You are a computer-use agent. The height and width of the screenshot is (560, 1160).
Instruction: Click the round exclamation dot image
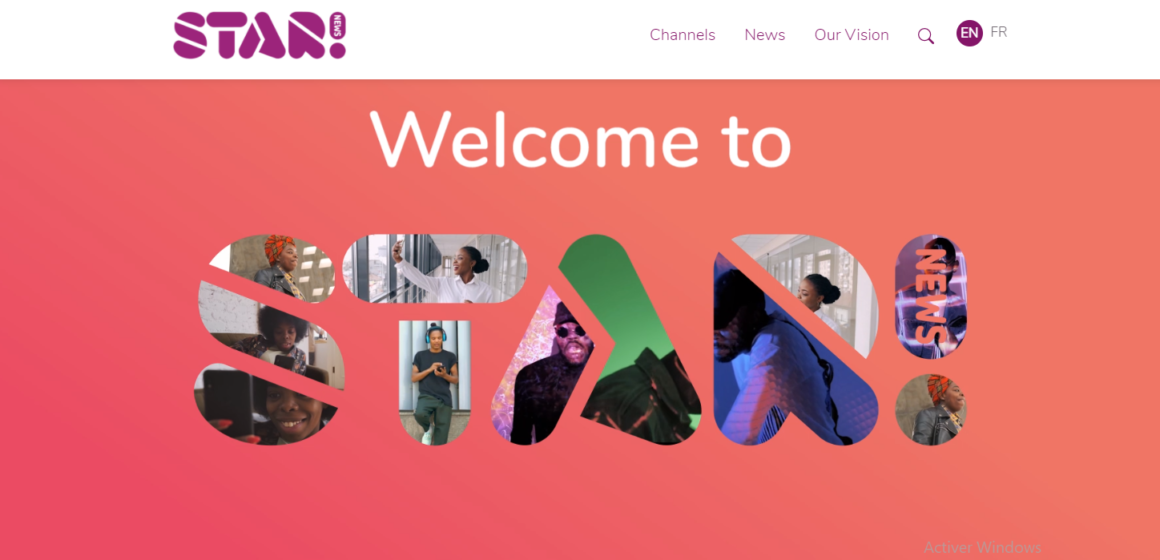point(930,410)
